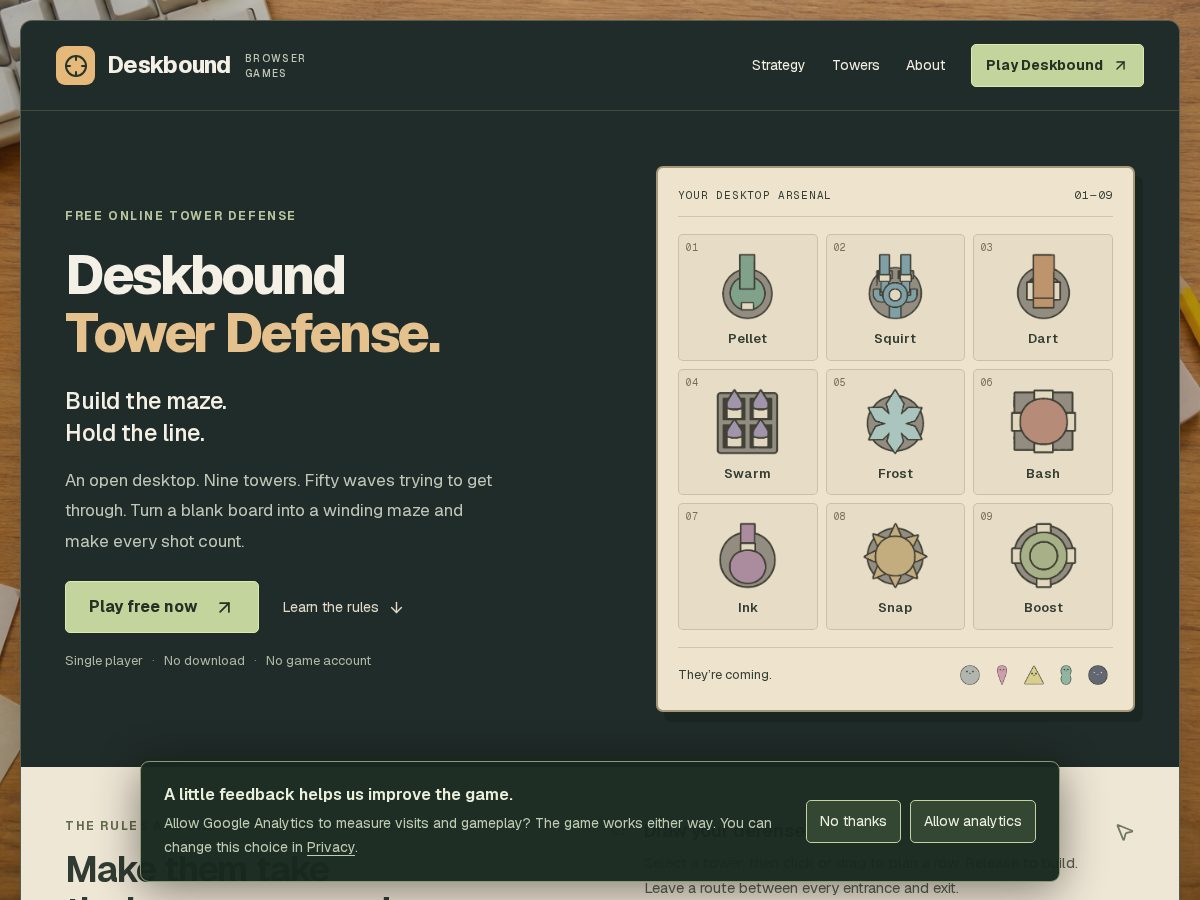The image size is (1200, 900).
Task: Open the About nav item
Action: point(925,65)
